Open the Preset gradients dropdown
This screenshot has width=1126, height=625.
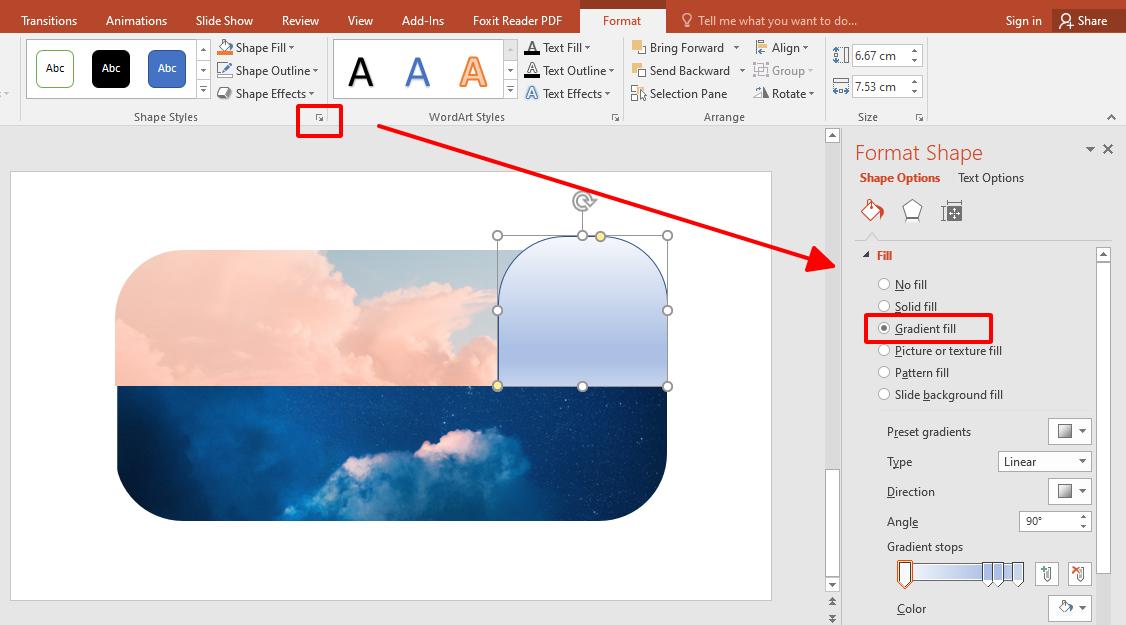[x=1069, y=431]
